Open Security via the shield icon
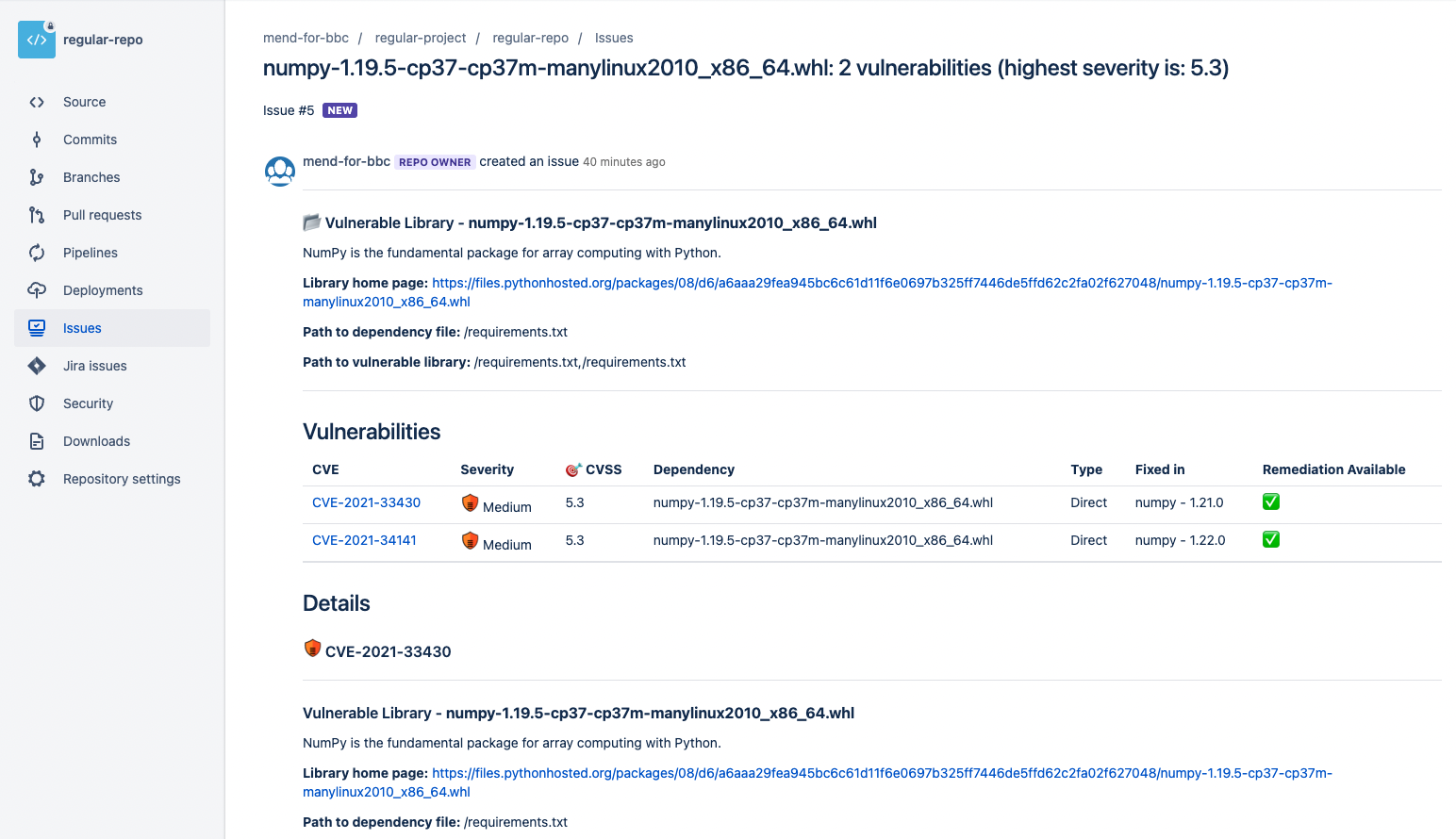 tap(37, 403)
